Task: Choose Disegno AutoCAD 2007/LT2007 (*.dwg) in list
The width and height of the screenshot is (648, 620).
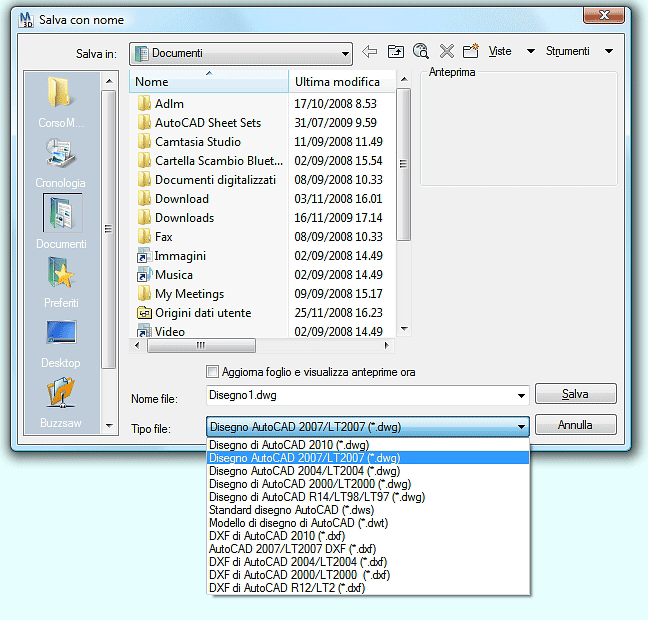Action: (368, 458)
